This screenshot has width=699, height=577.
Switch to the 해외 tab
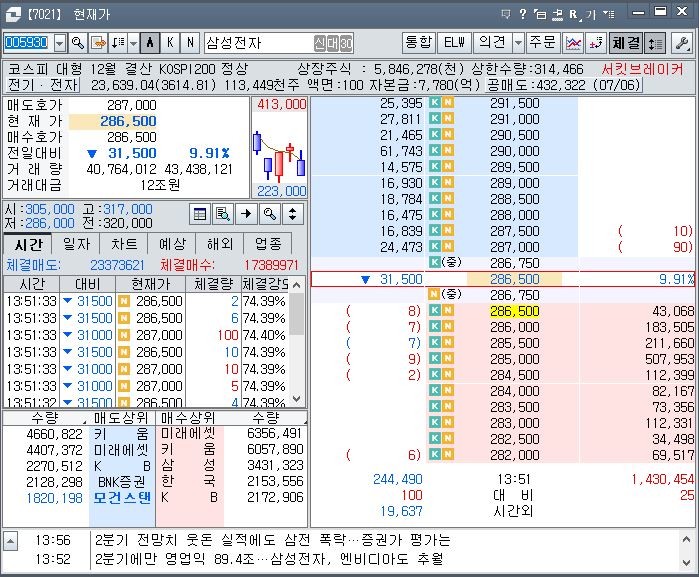click(x=220, y=244)
